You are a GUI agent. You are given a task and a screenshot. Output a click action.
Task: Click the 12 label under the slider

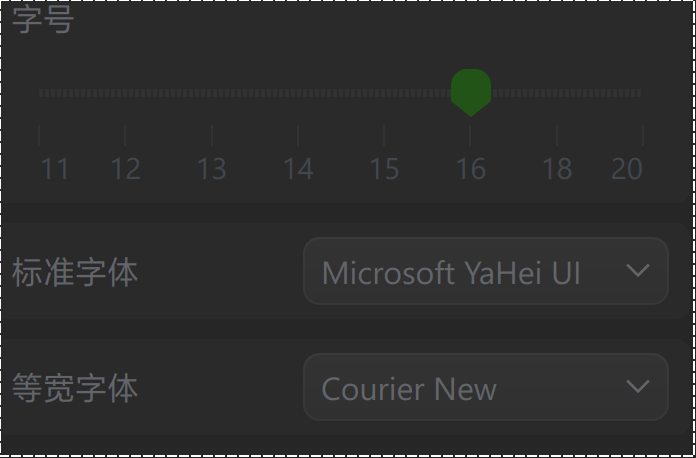pos(125,168)
